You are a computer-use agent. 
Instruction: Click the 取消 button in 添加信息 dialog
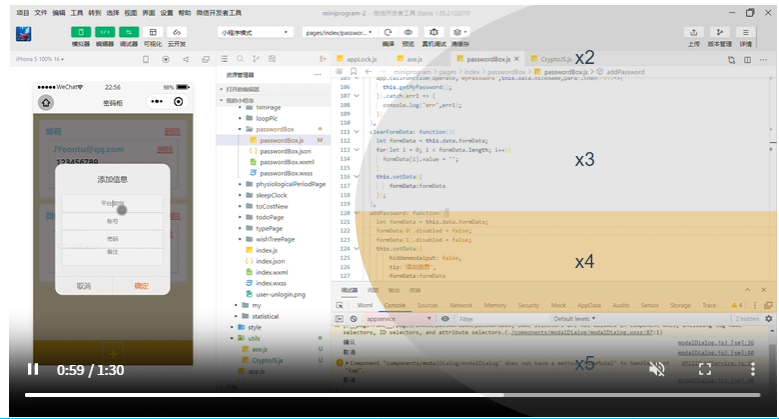[84, 286]
